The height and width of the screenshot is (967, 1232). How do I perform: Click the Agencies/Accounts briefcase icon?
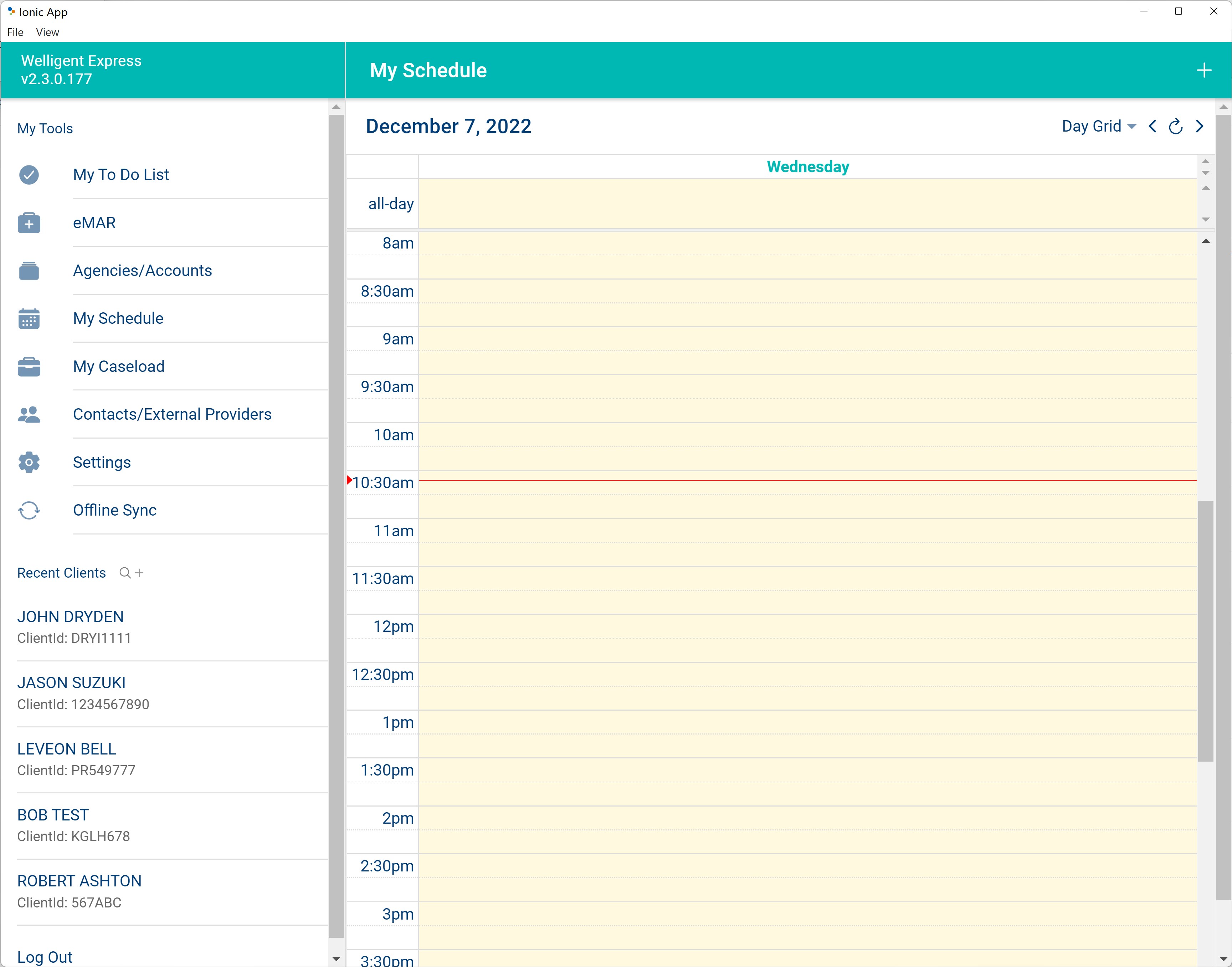tap(29, 271)
